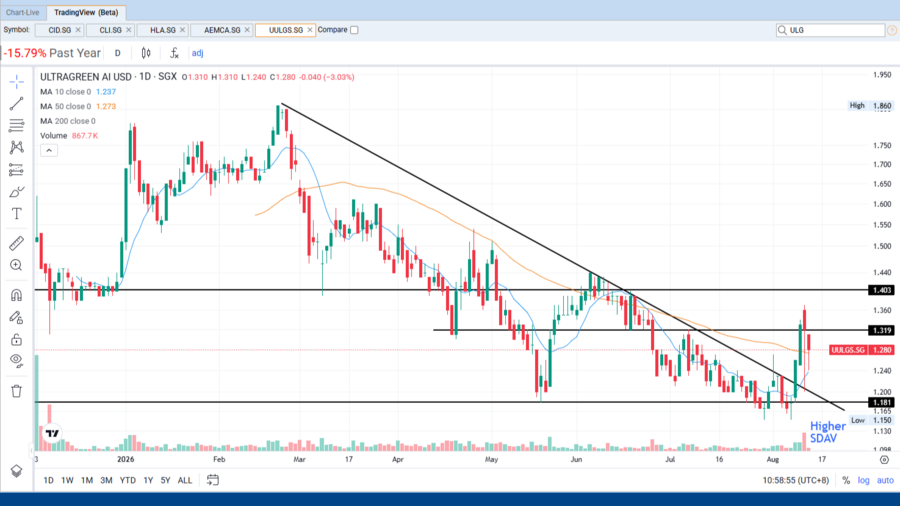Click the MA 50 close indicator legend
Viewport: 900px width, 506px height.
pyautogui.click(x=78, y=106)
